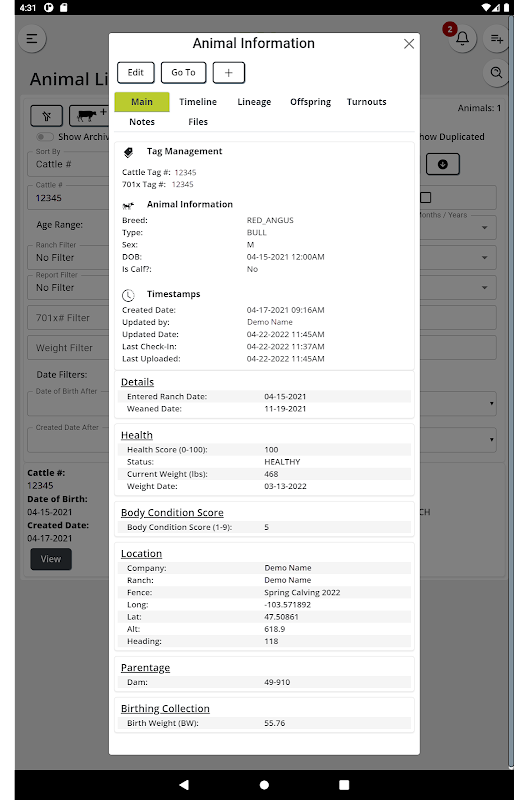Click the Details section heading
514x800 pixels.
(x=137, y=382)
